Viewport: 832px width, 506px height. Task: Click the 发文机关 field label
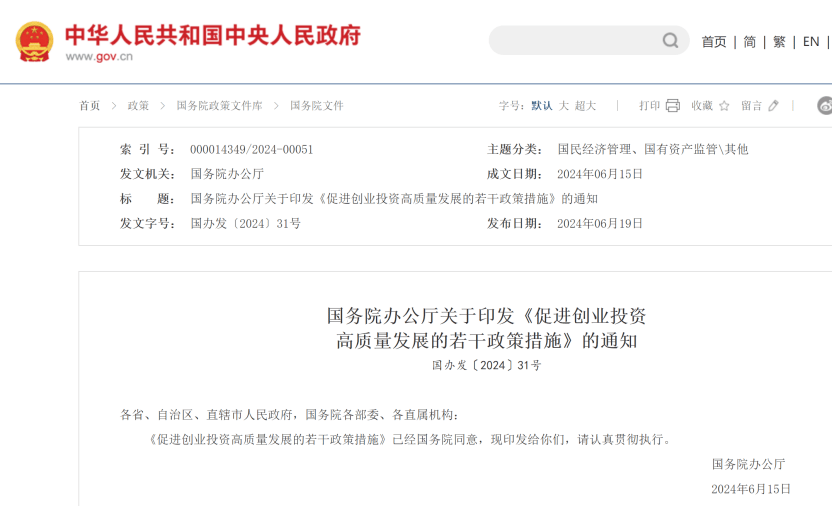[147, 174]
